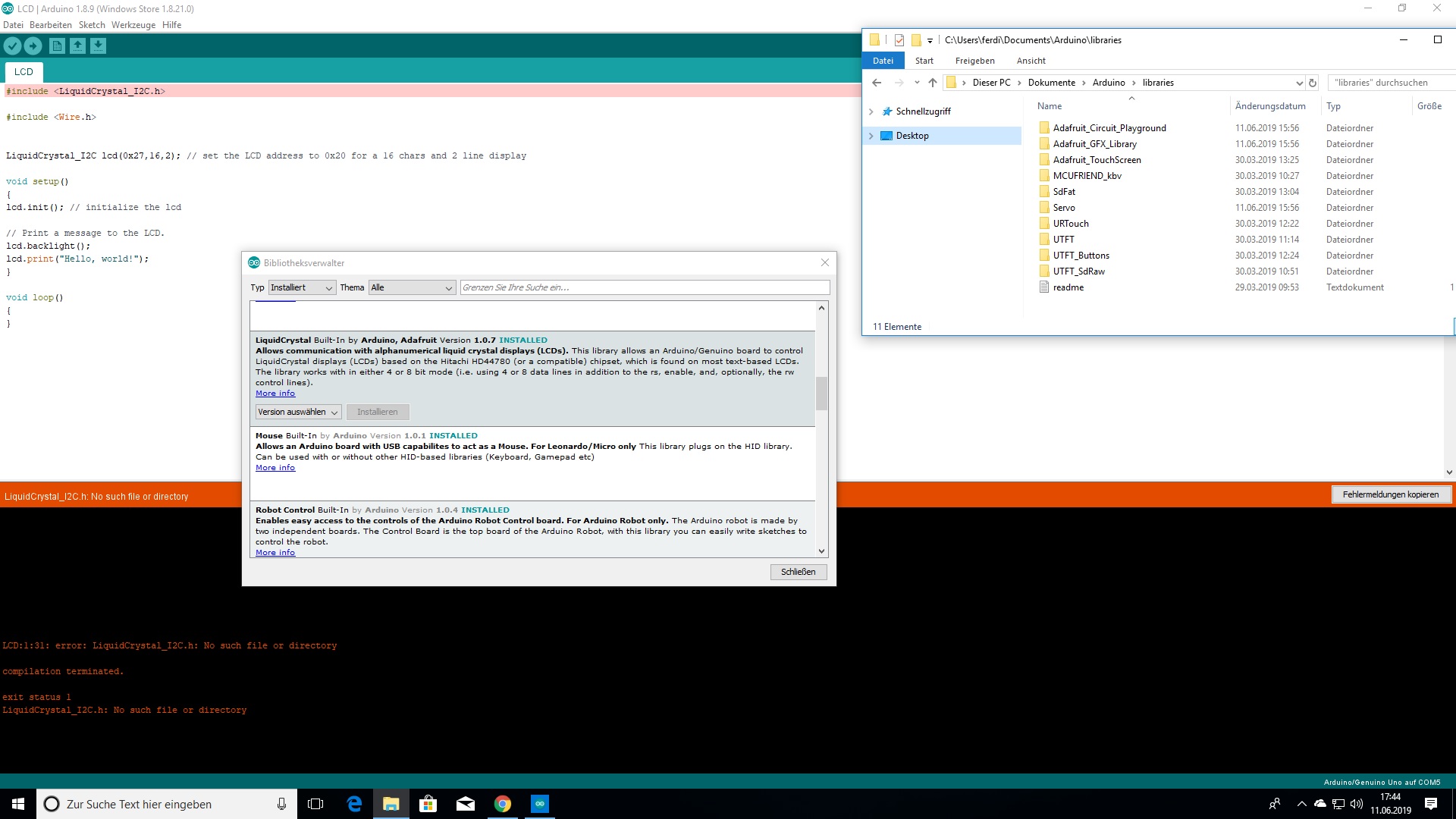Select the LCD sketch tab
This screenshot has width=1456, height=819.
point(24,72)
